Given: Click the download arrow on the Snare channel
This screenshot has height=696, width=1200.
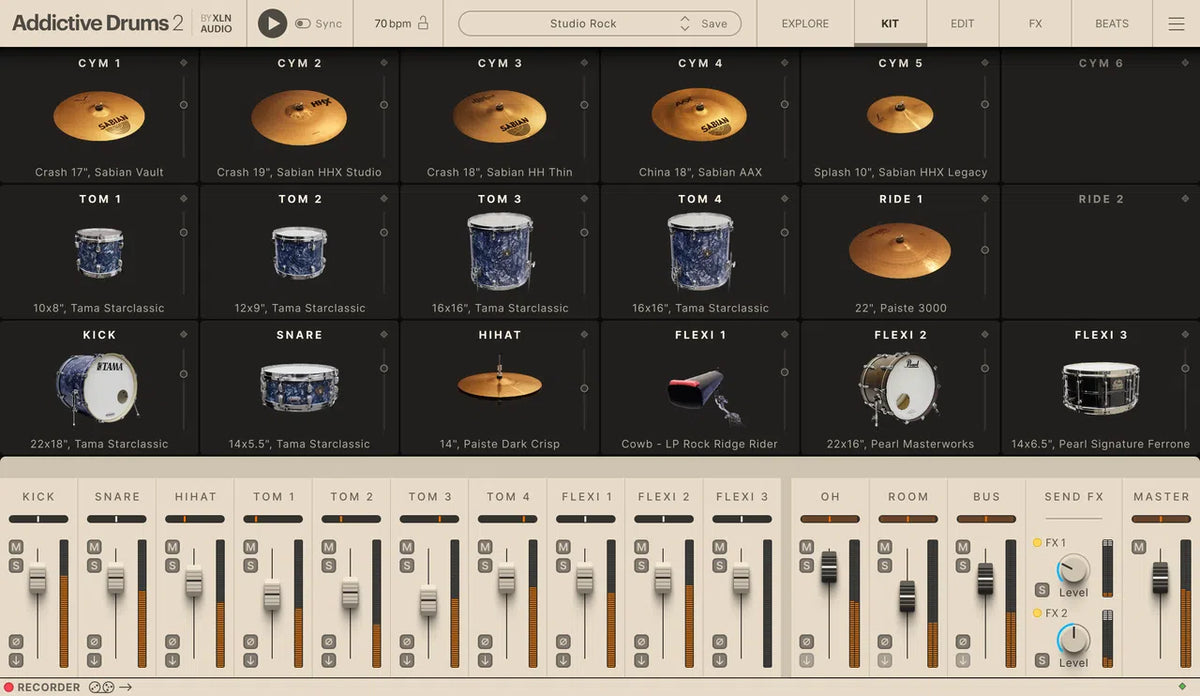Looking at the screenshot, I should point(95,660).
